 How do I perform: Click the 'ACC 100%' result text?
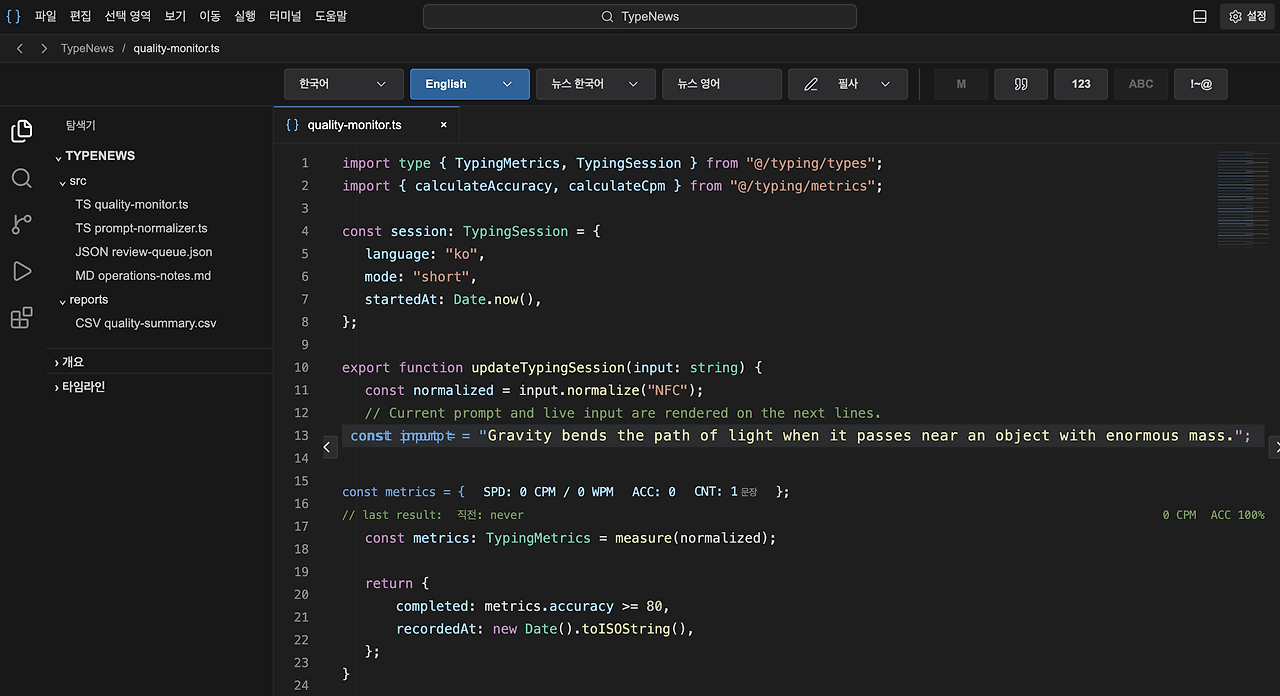coord(1238,515)
